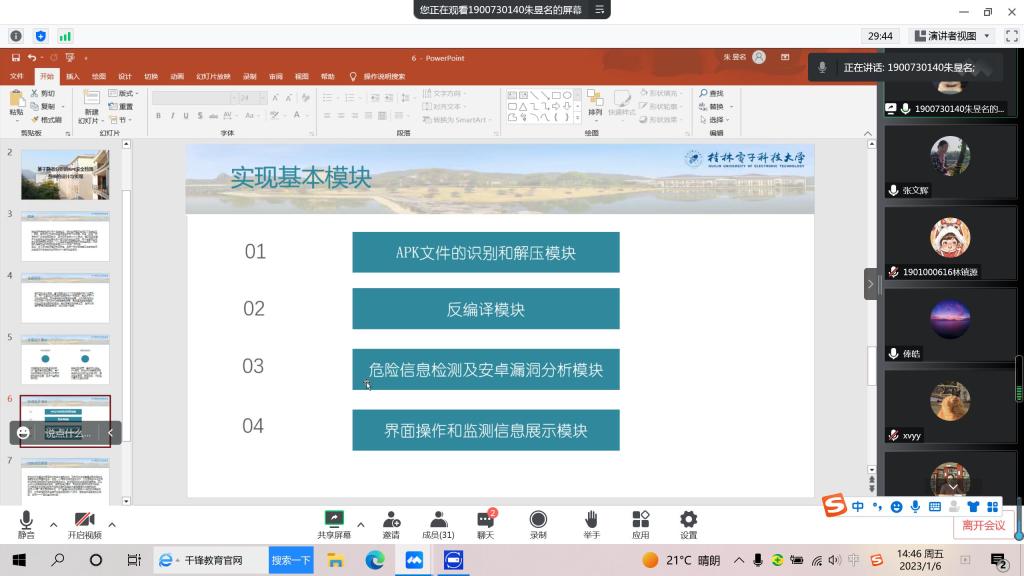Collapse the participant video side panel
1024x576 pixels.
[871, 284]
